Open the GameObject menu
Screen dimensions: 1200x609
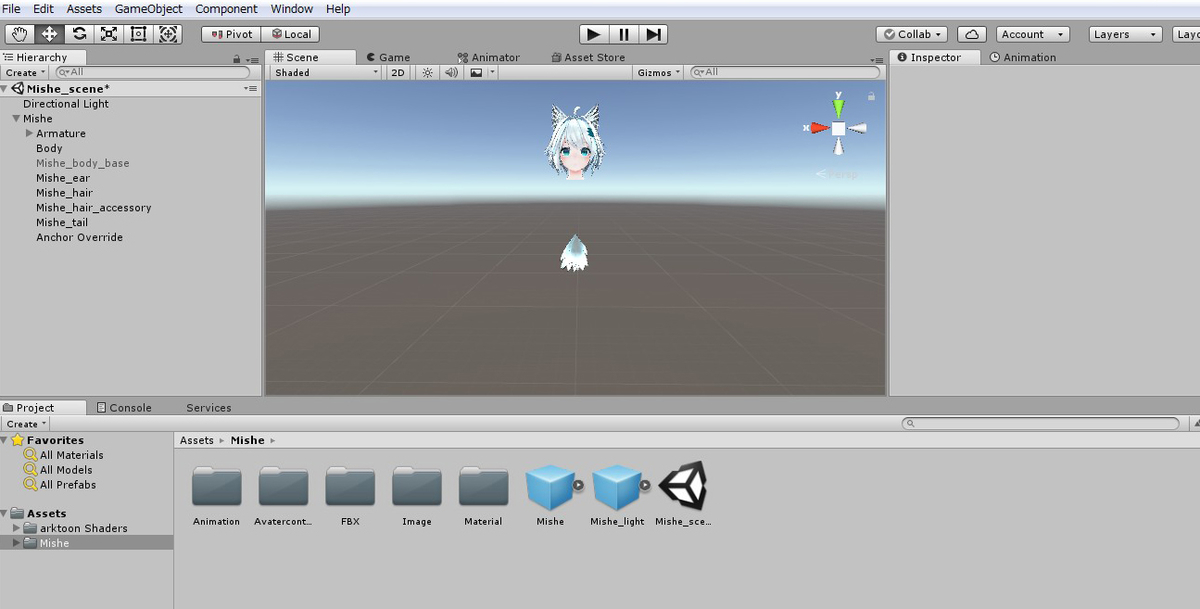pyautogui.click(x=149, y=9)
